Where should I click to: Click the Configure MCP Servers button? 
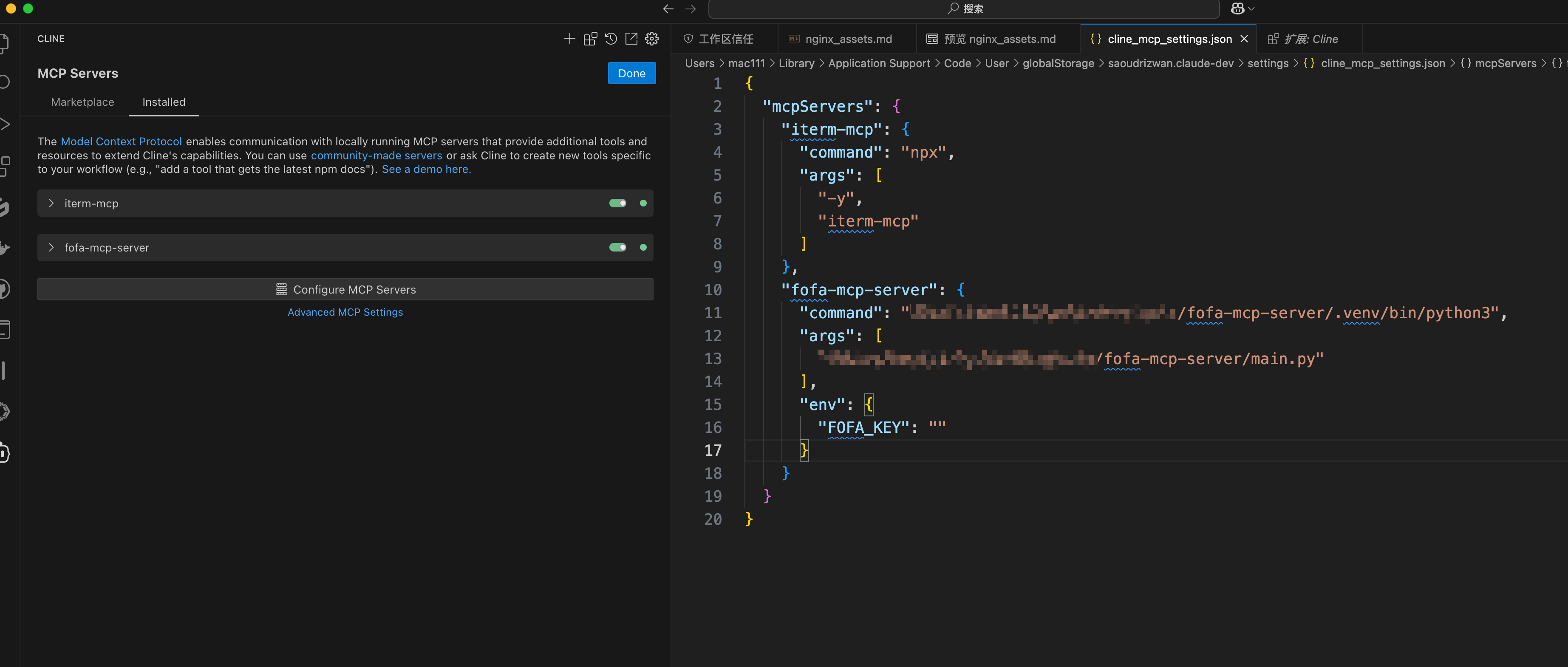coord(345,290)
